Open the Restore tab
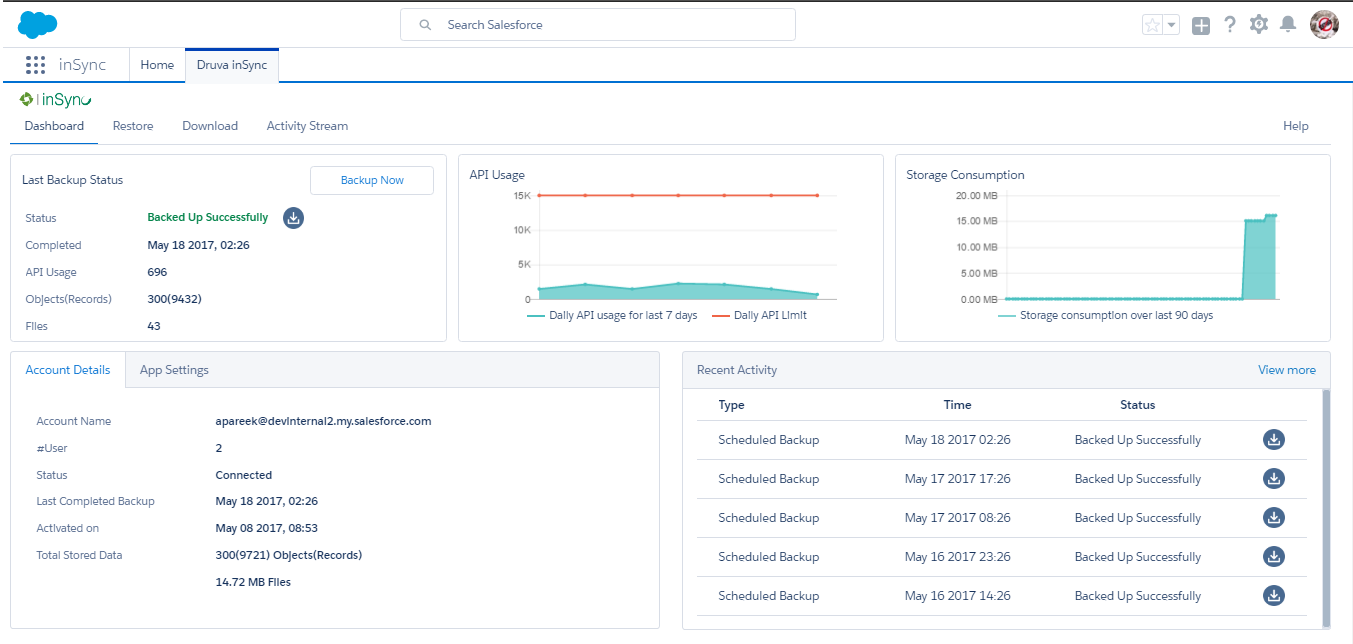 coord(133,126)
